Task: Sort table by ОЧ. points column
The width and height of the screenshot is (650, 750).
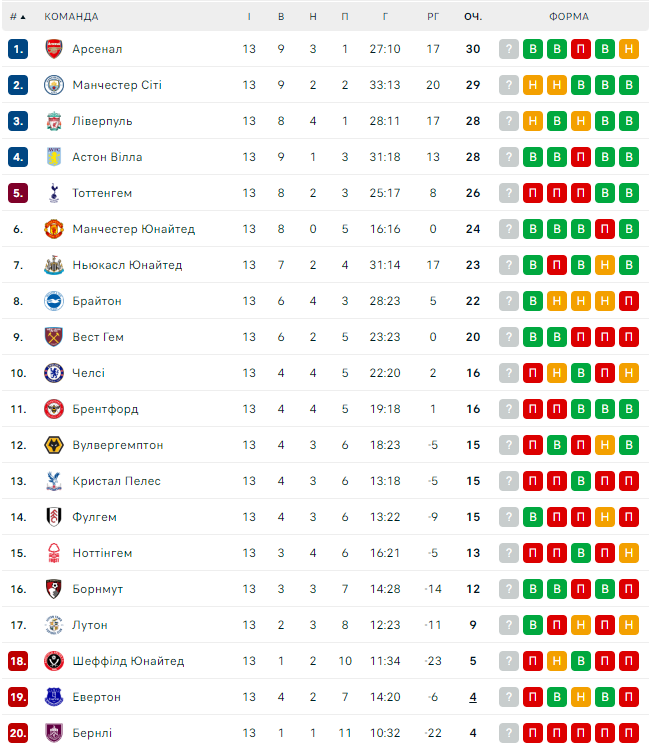Action: coord(473,17)
